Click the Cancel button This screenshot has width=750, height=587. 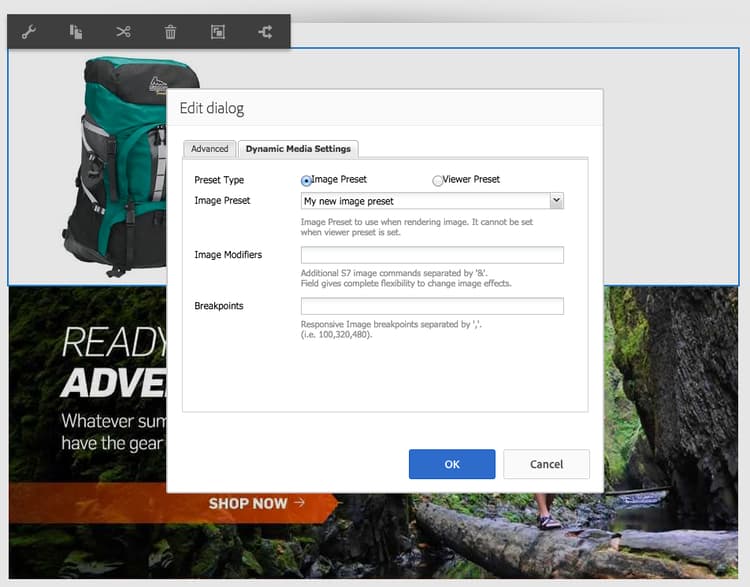[x=546, y=464]
